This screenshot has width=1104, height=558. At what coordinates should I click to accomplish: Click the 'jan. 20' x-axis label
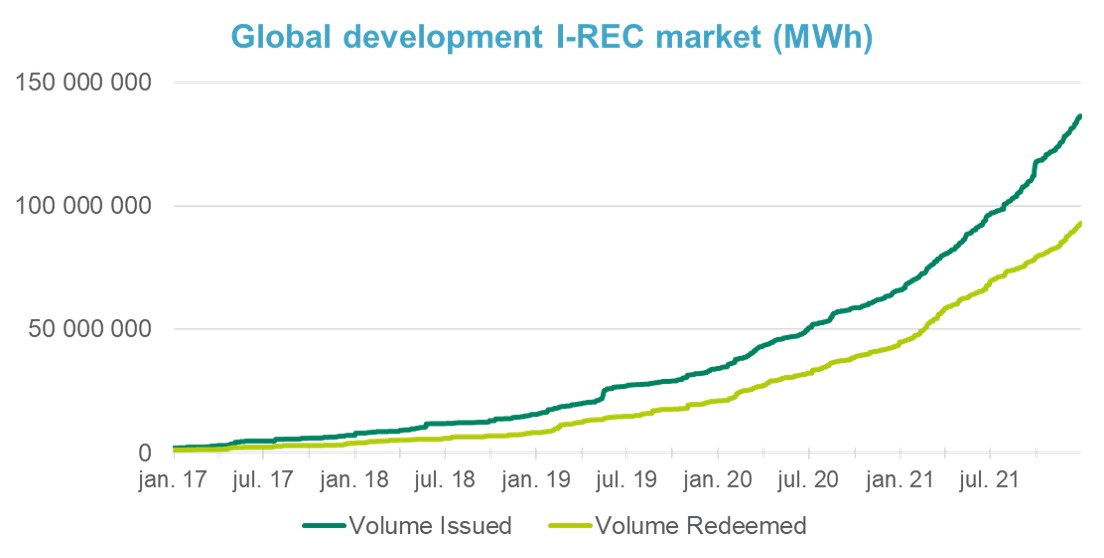(717, 480)
